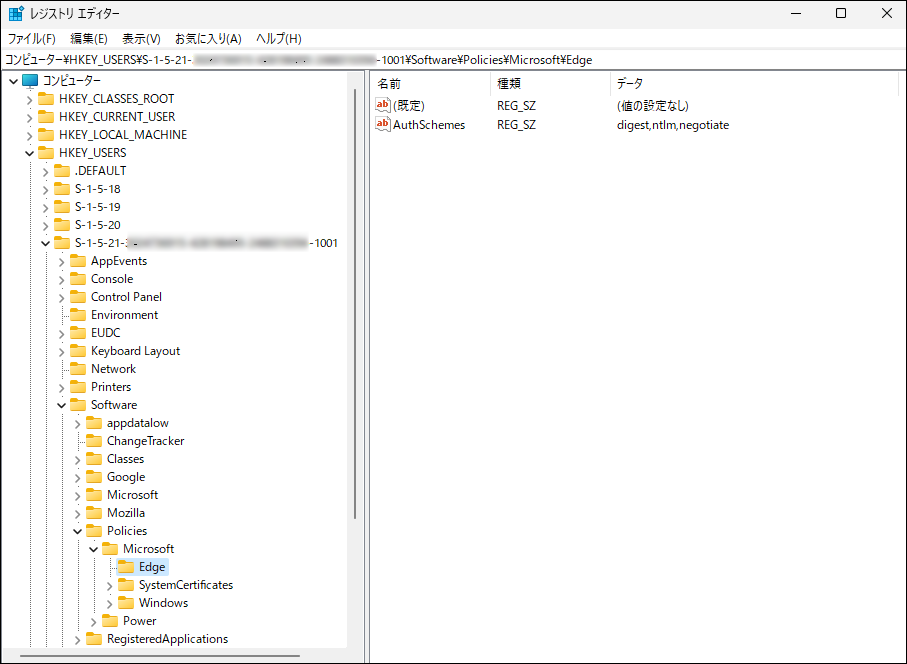Viewport: 907px width, 664px height.
Task: Collapse the Policies key chevron
Action: (77, 531)
